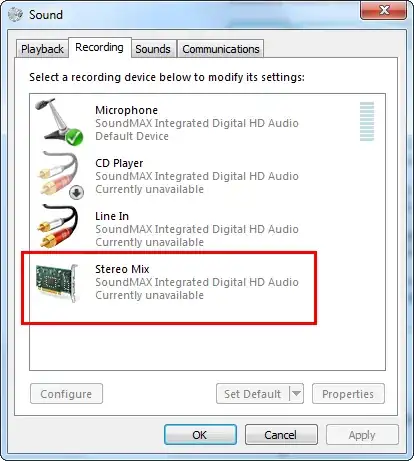Select the Microphone device icon
This screenshot has height=461, width=414.
coord(59,122)
